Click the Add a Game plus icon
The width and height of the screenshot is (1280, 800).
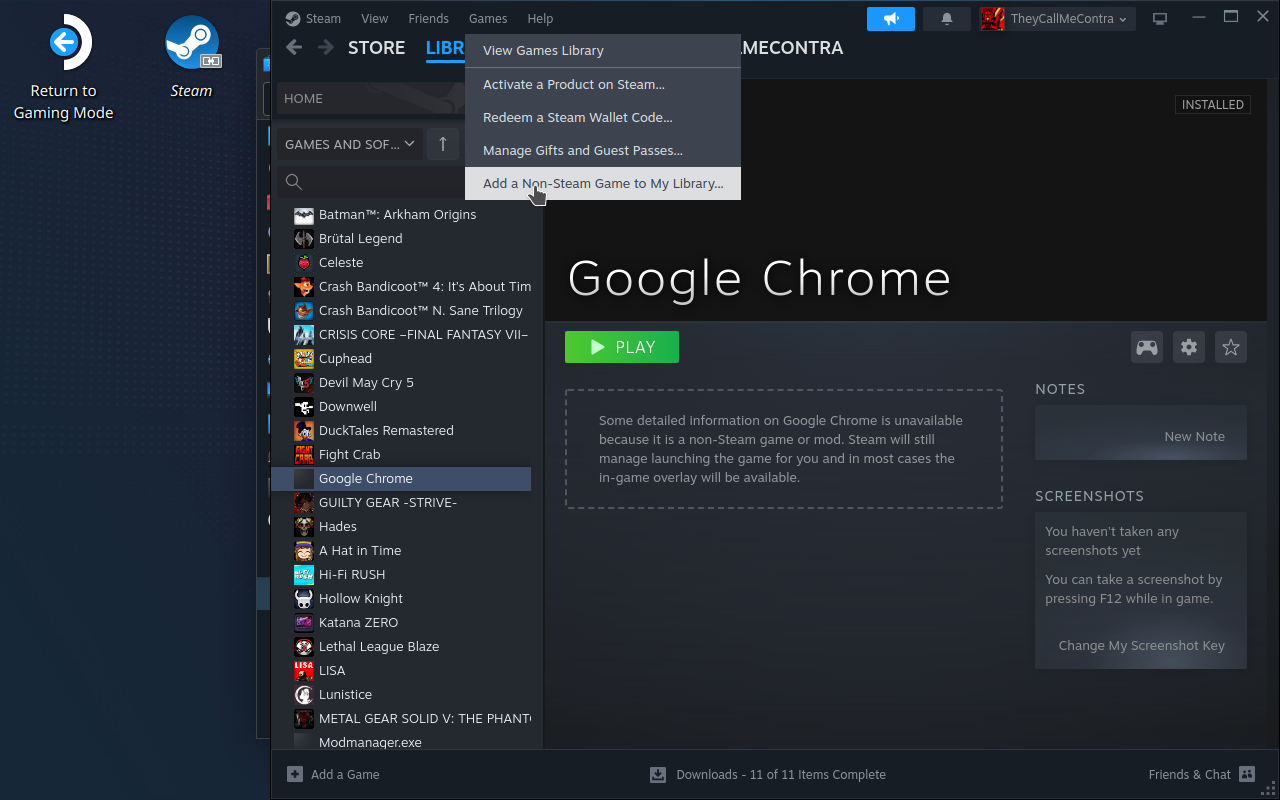295,774
